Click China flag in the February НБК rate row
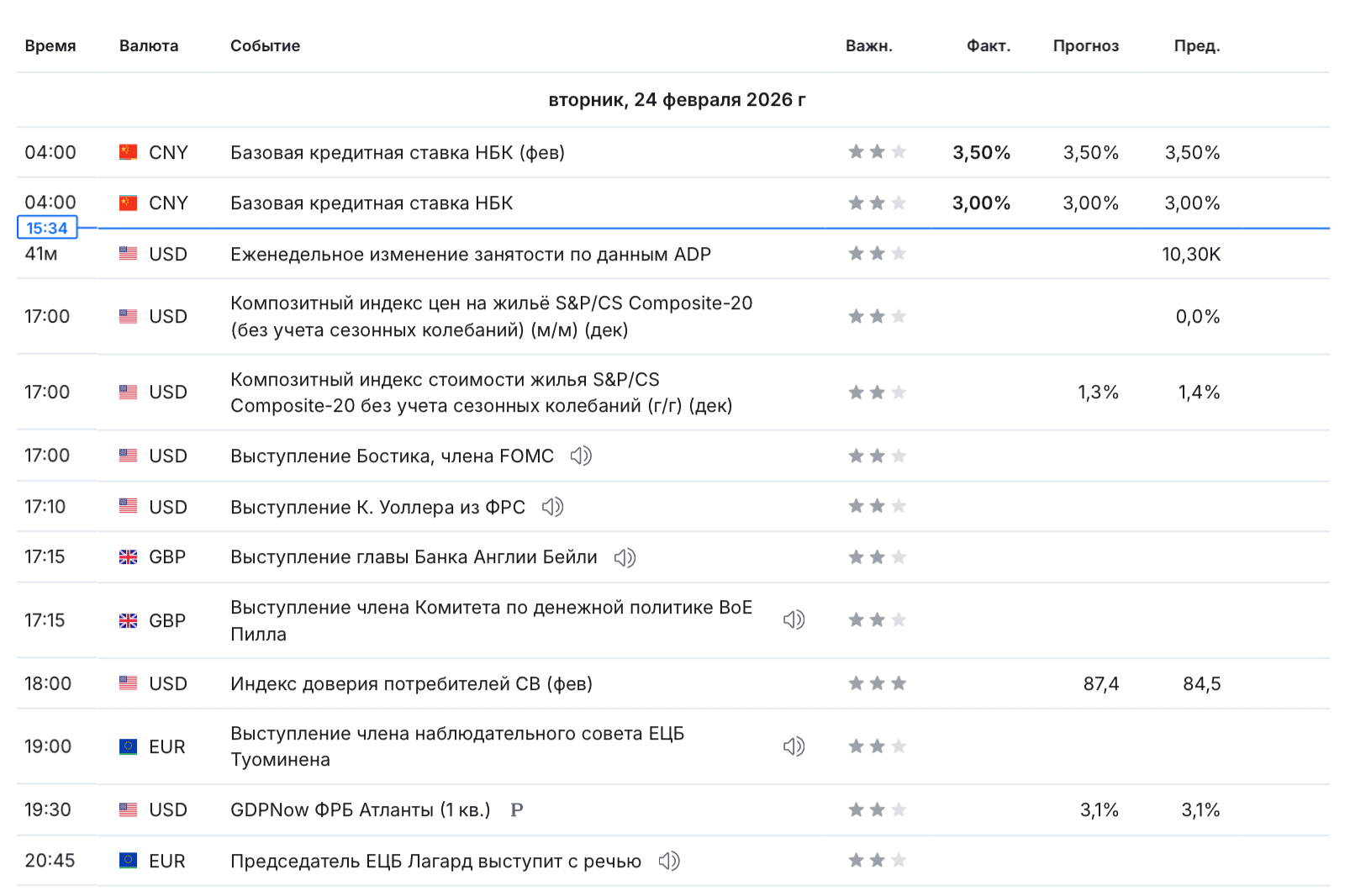Screen dimensions: 1350x896 128,152
